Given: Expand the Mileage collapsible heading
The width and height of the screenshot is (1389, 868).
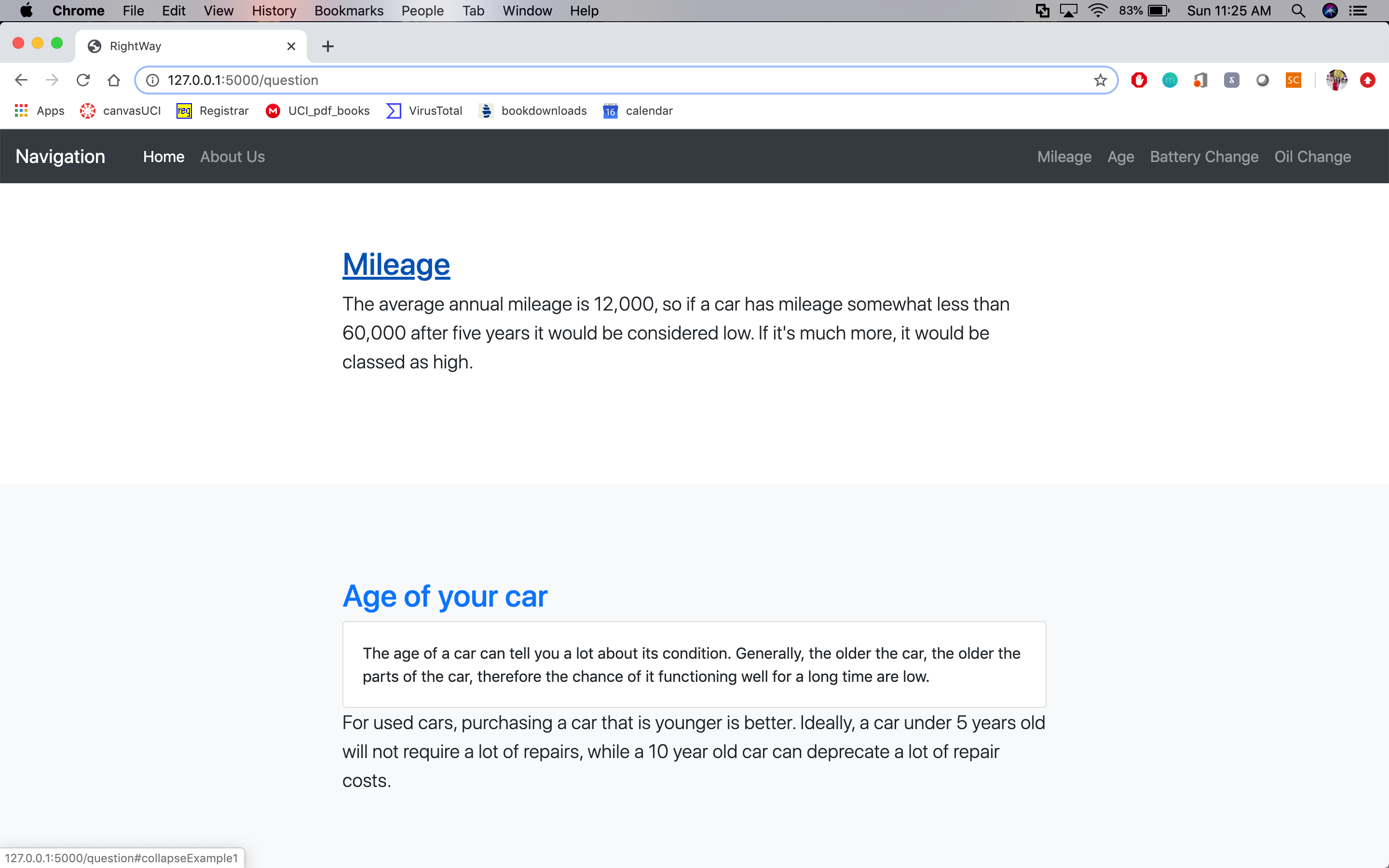Looking at the screenshot, I should coord(396,265).
